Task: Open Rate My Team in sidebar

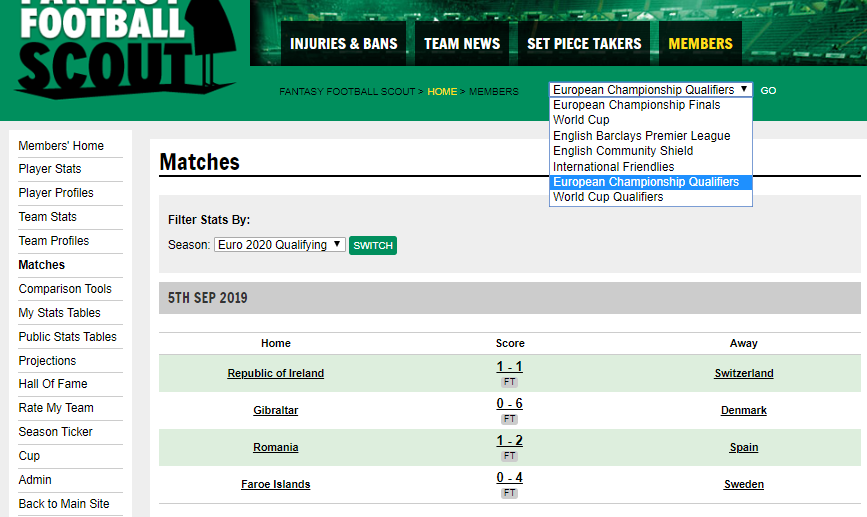Action: tap(56, 408)
